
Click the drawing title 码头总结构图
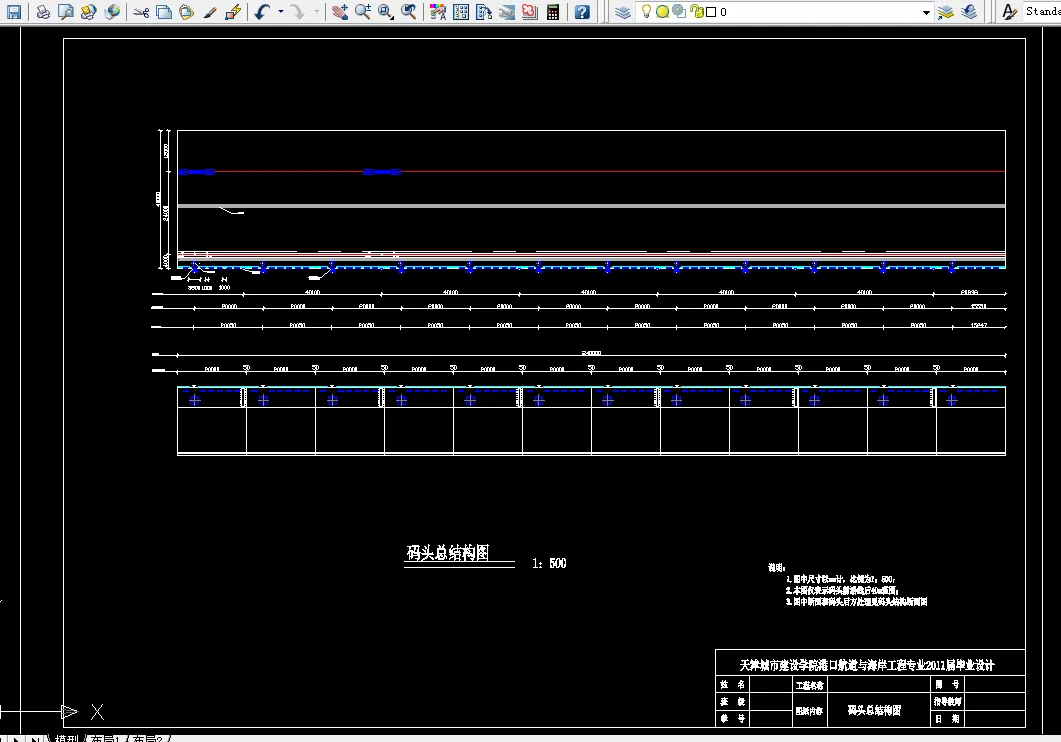[447, 553]
